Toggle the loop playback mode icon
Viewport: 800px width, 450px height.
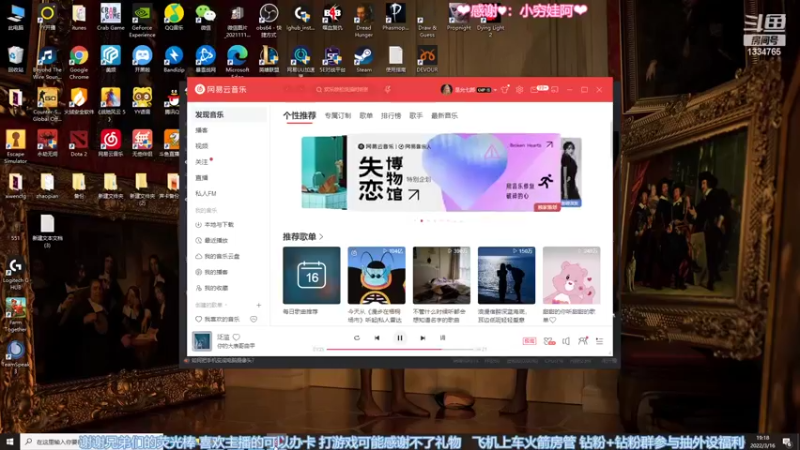357,338
